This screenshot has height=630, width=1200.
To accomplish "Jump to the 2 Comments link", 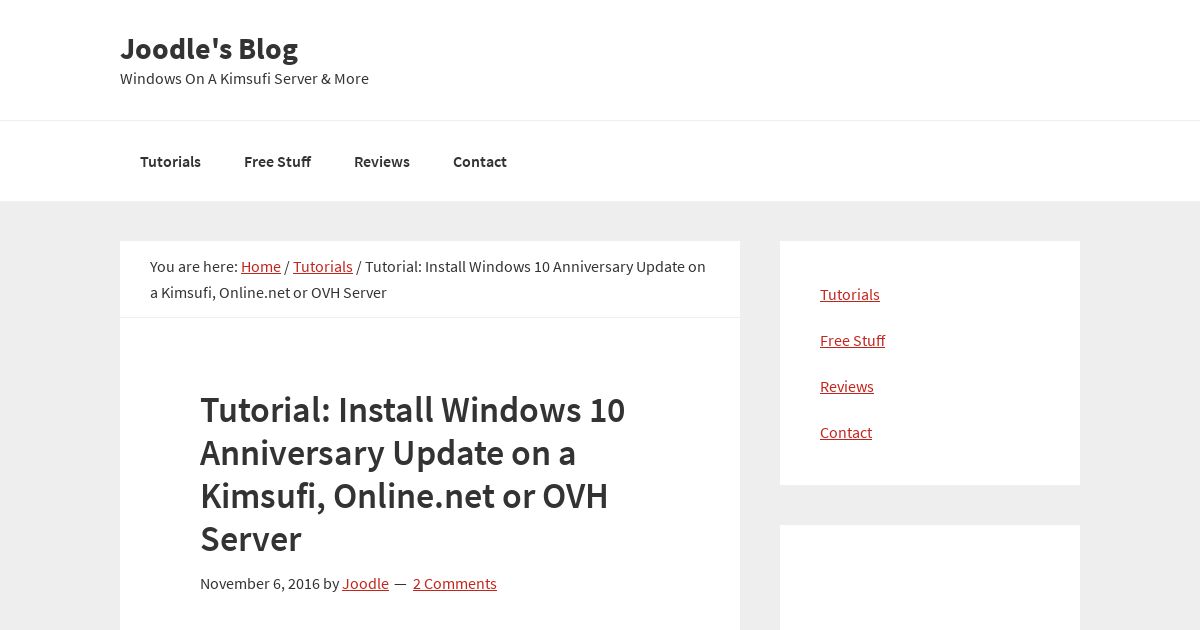I will tap(455, 583).
